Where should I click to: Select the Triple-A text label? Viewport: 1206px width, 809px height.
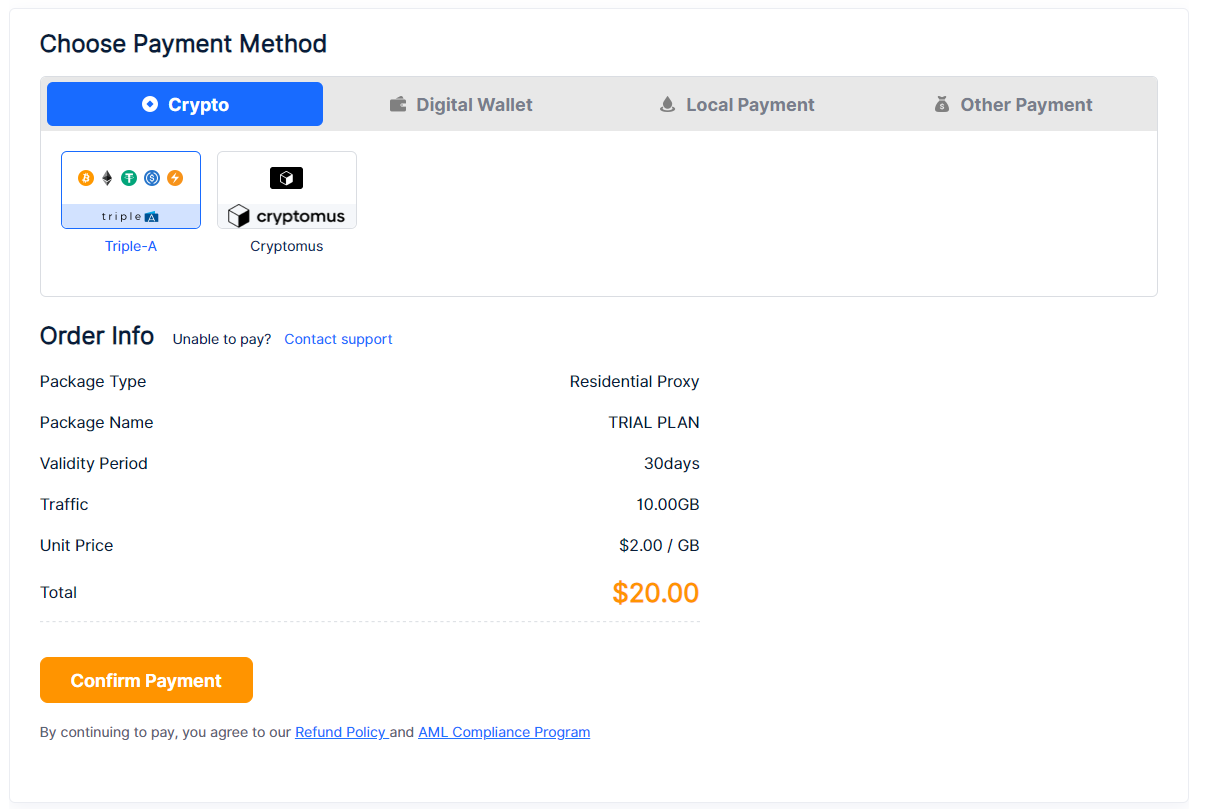click(x=131, y=246)
